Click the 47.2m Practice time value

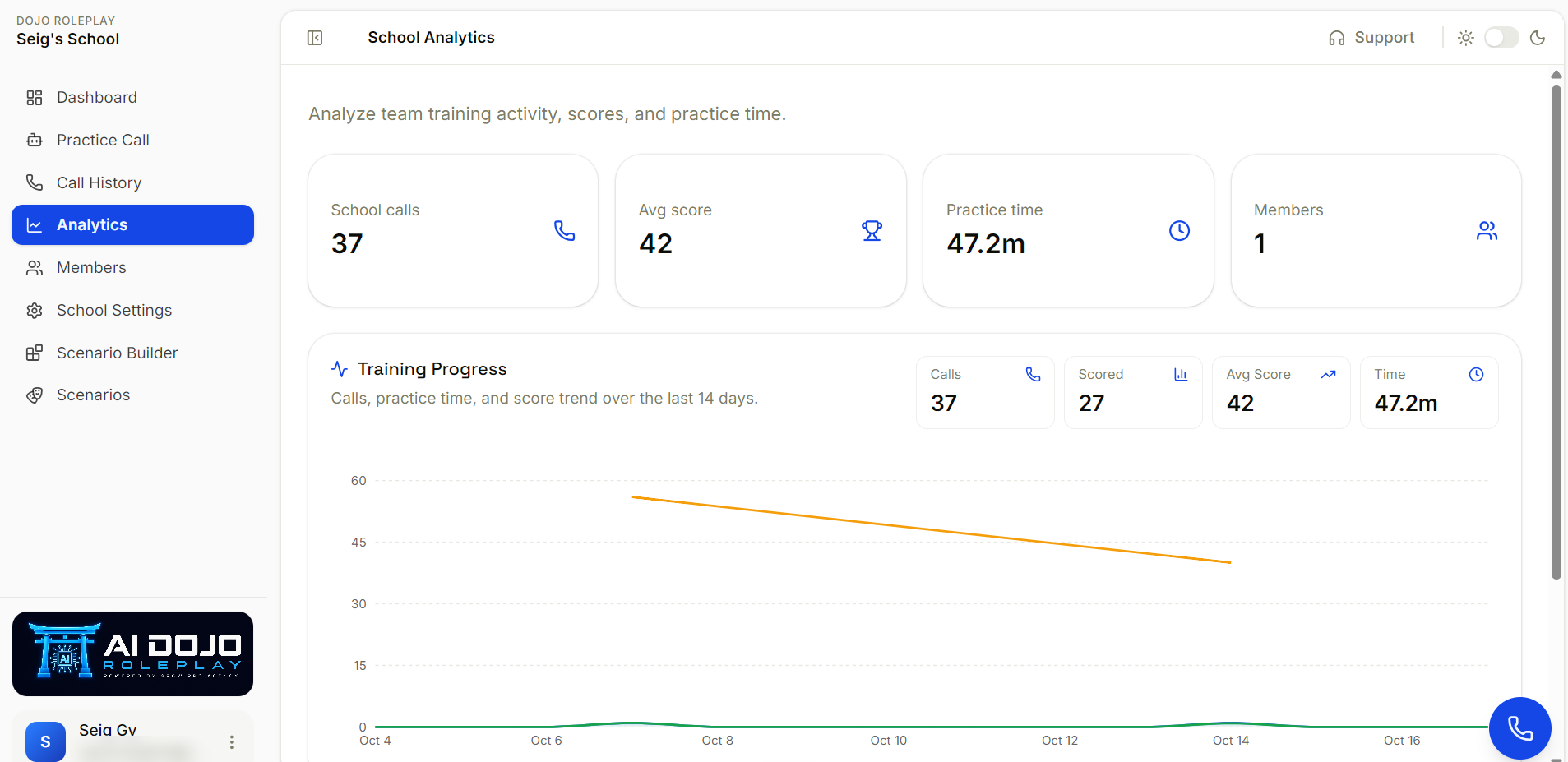pyautogui.click(x=985, y=244)
